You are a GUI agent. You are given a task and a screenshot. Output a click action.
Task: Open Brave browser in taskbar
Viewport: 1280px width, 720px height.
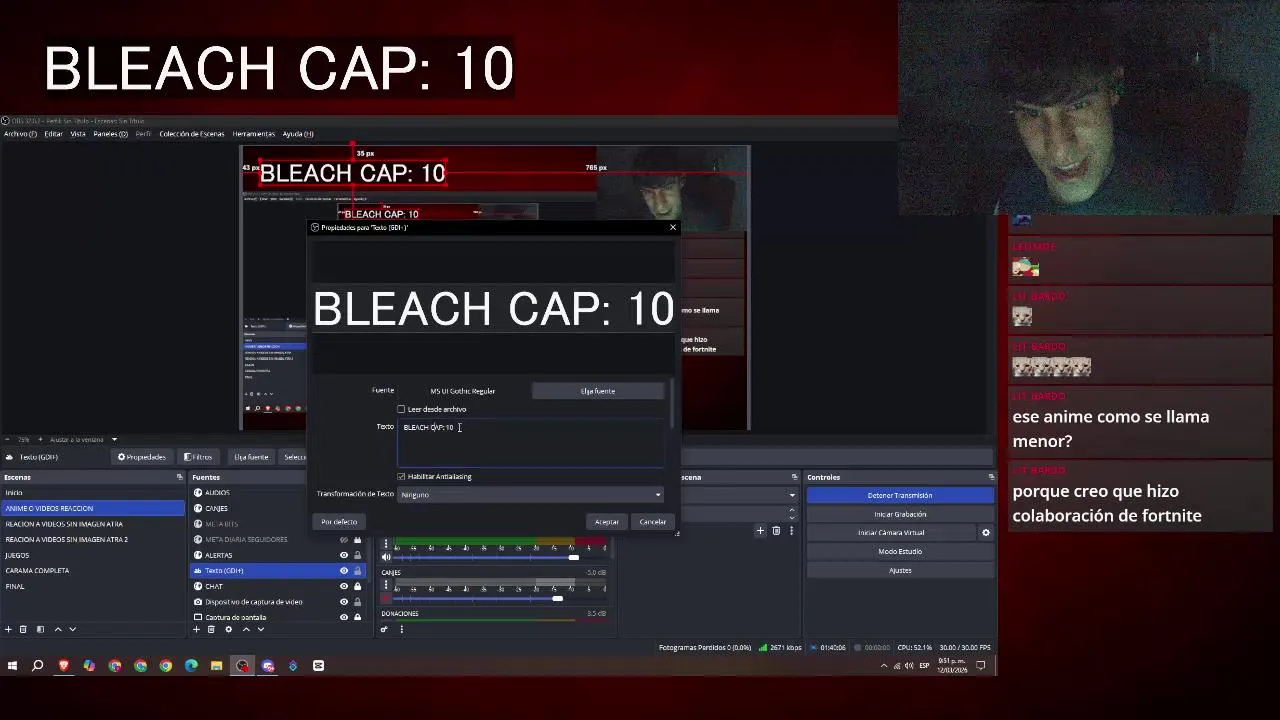click(x=64, y=666)
